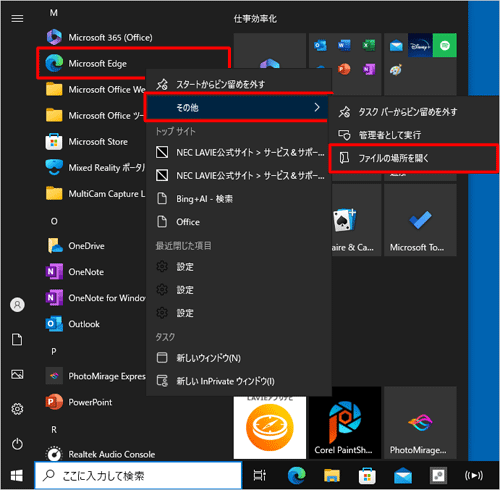Select 新しい InPrivate ウィンドウ(I) task
This screenshot has width=500, height=490.
click(x=239, y=381)
